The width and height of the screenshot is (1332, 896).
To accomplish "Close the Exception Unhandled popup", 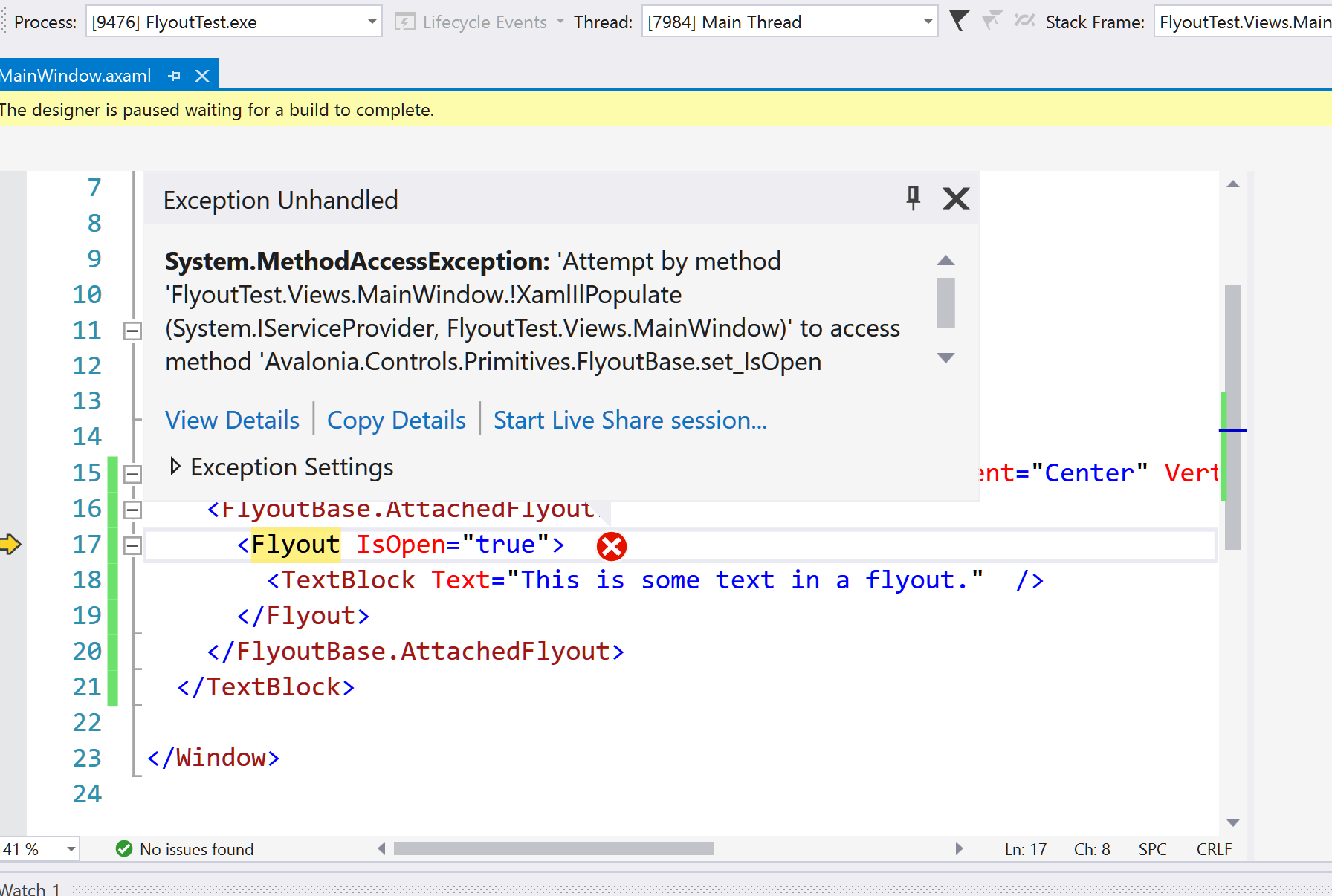I will 956,198.
